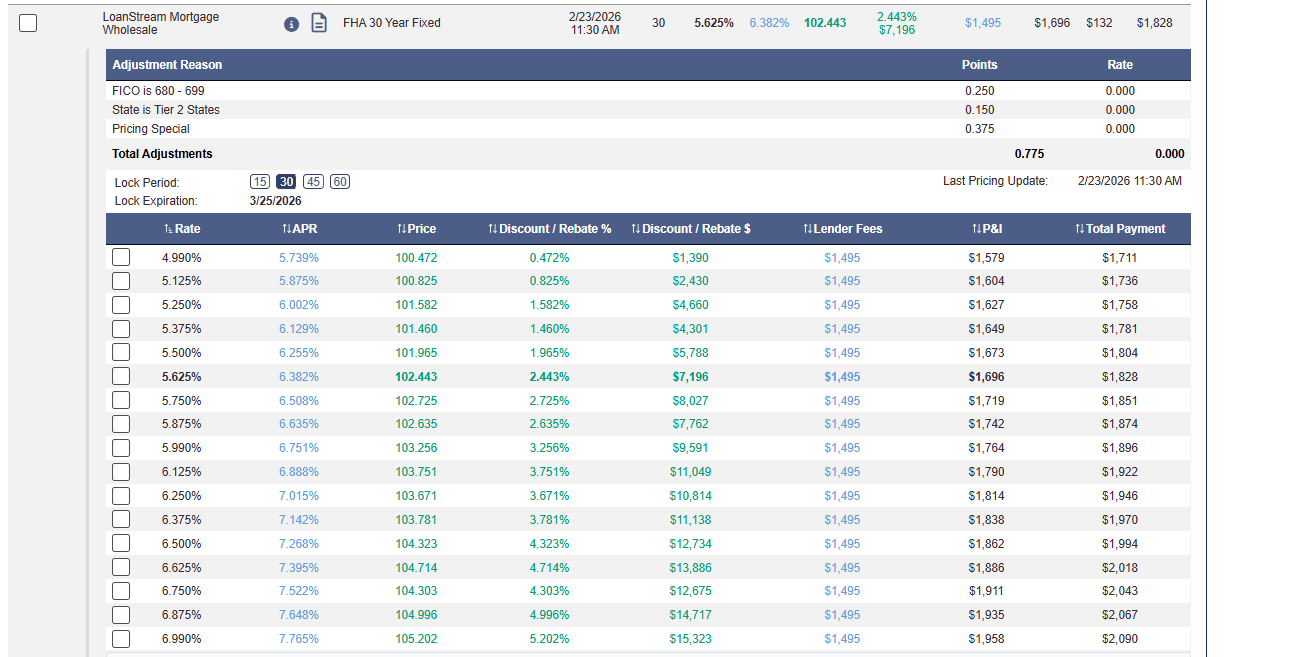Screen dimensions: 1292x657
Task: Tick the 6.990% rate row checkbox
Action: [x=121, y=639]
